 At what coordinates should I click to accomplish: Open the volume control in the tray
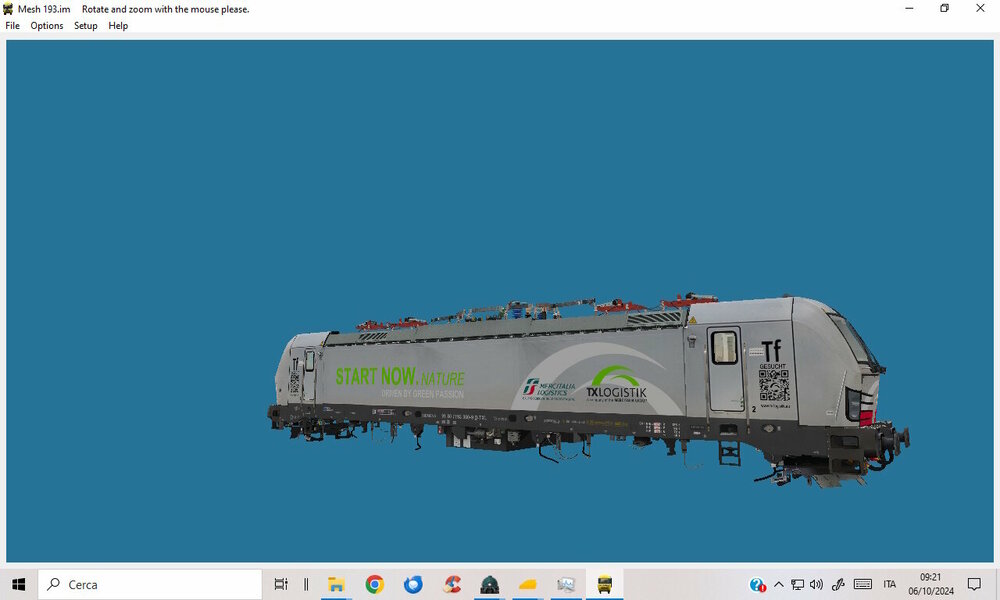816,584
